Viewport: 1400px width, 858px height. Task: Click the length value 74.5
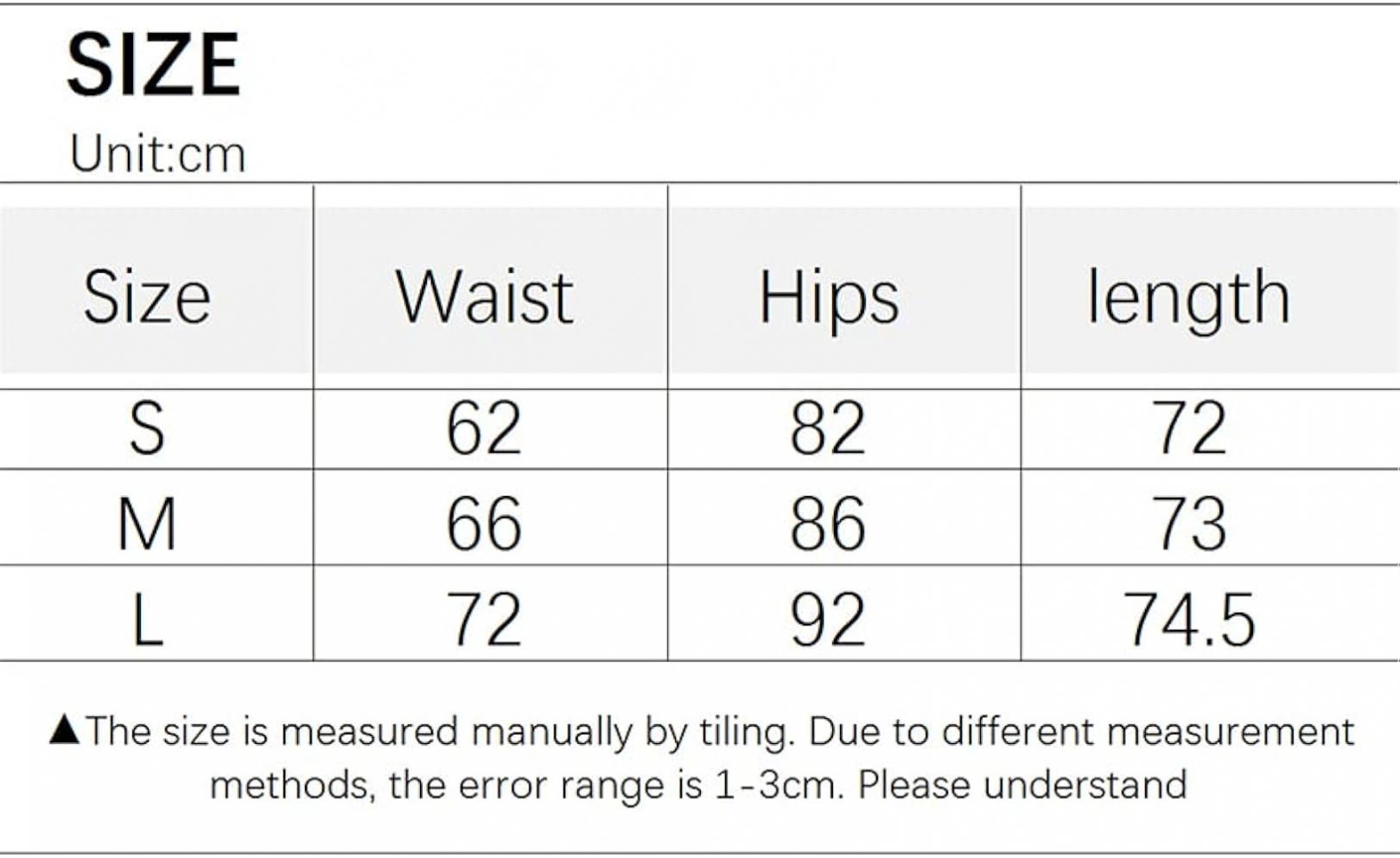coord(1189,620)
